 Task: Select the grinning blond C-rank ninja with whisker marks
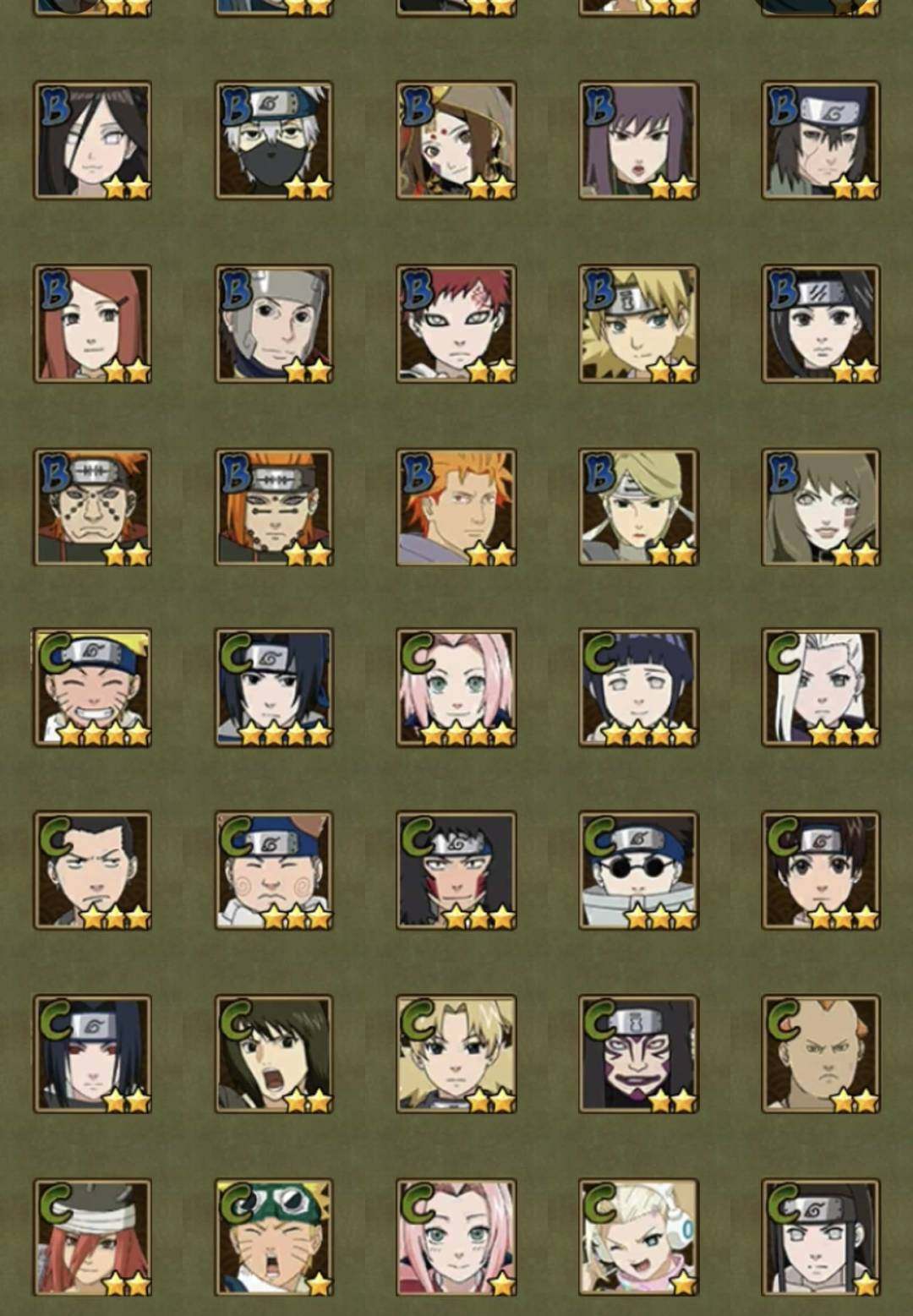[x=92, y=687]
